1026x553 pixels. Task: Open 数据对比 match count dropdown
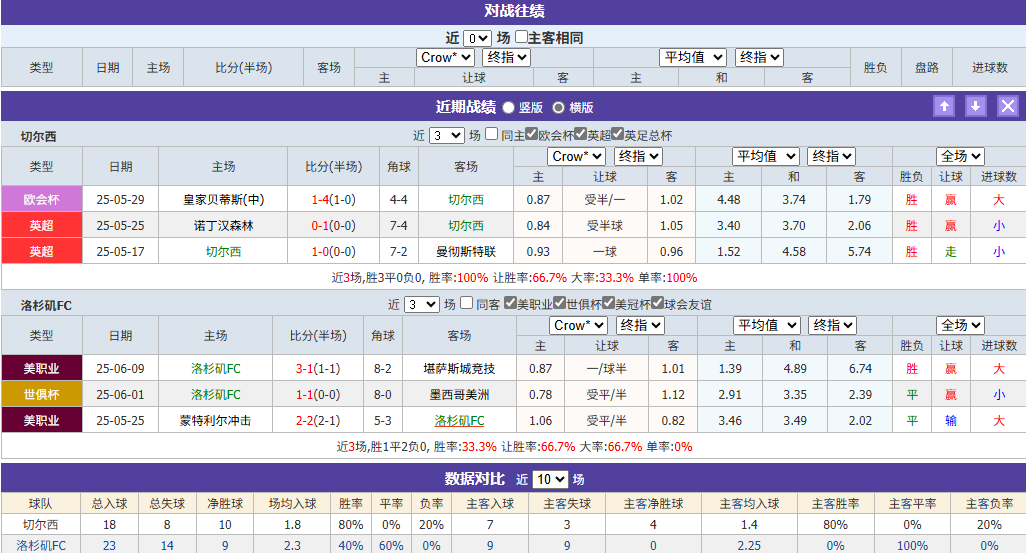click(550, 479)
